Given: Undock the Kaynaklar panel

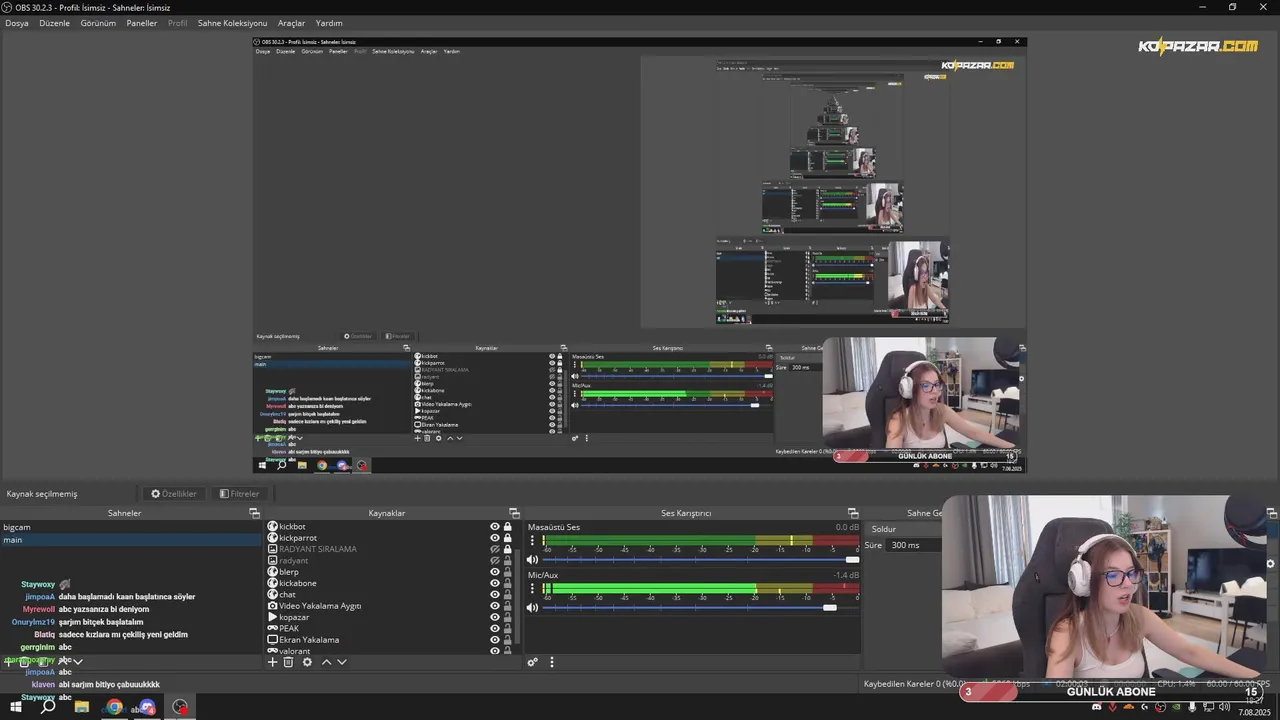Looking at the screenshot, I should pyautogui.click(x=514, y=513).
